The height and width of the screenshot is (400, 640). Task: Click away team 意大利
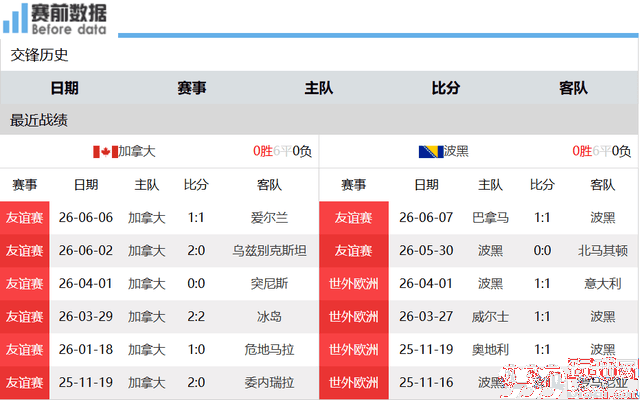(603, 283)
